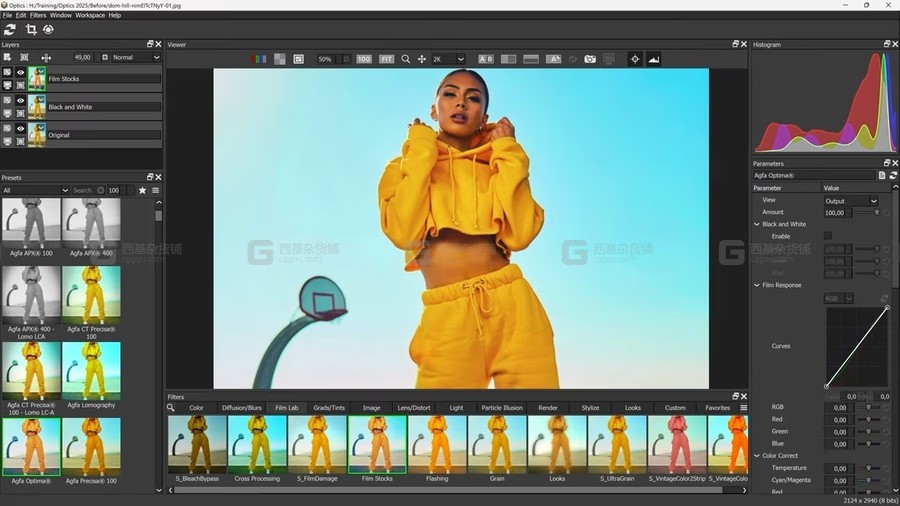Open the File menu
Image resolution: width=900 pixels, height=506 pixels.
[x=7, y=15]
